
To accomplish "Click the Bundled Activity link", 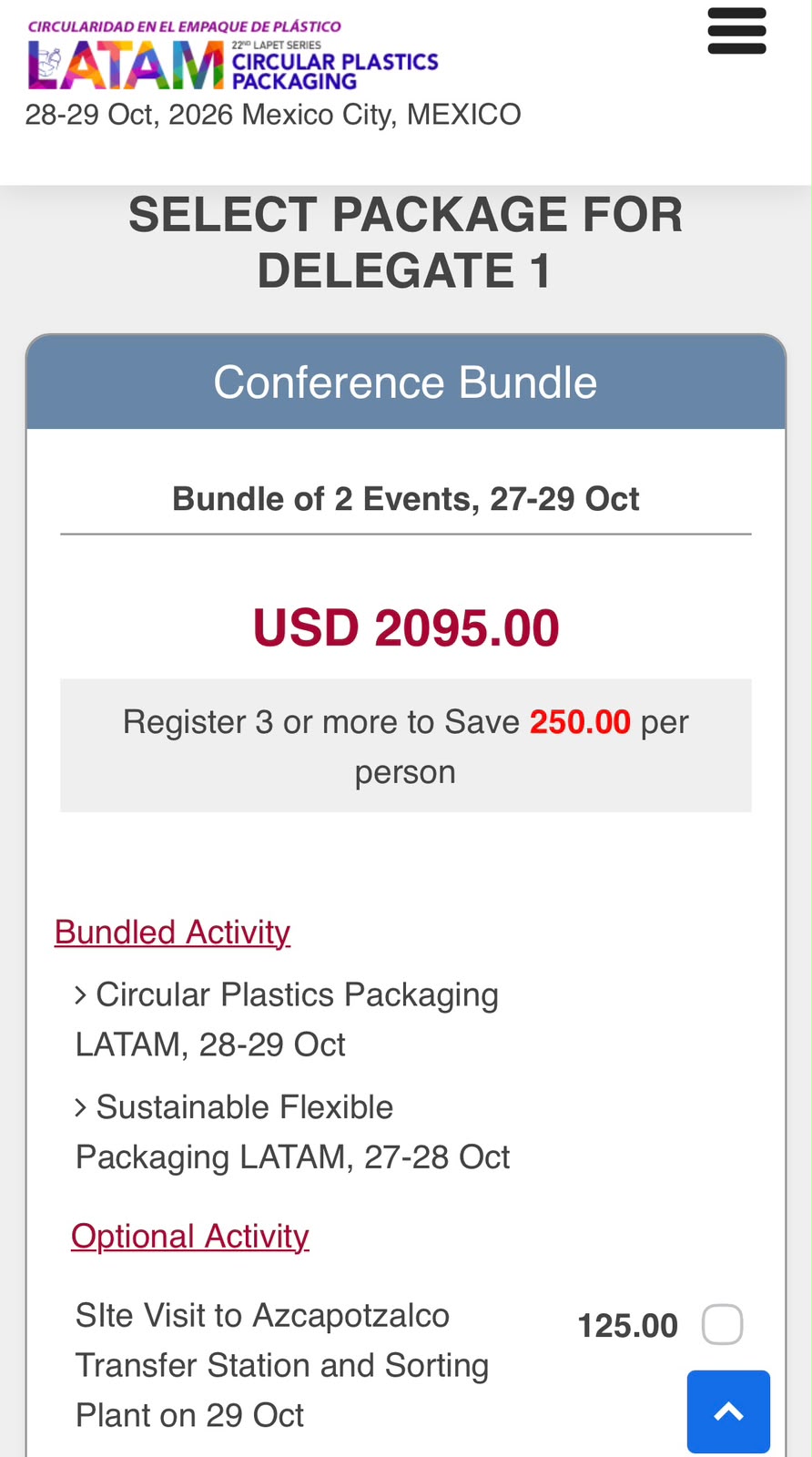I will (x=172, y=932).
